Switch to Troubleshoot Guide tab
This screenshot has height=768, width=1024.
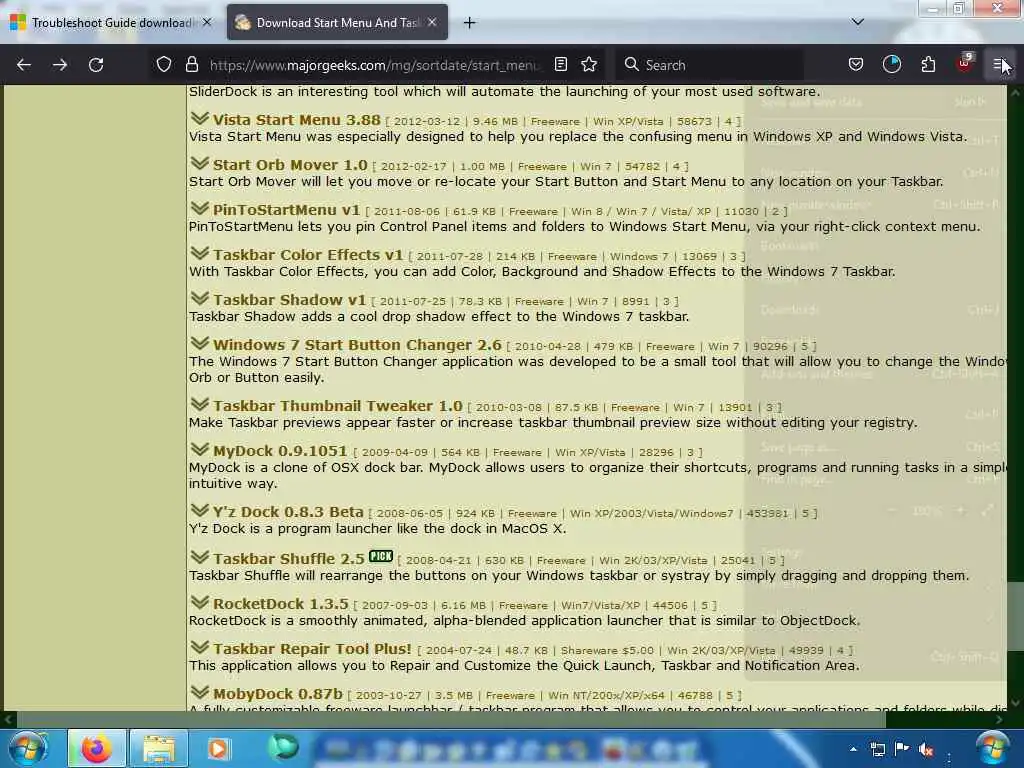pyautogui.click(x=111, y=23)
